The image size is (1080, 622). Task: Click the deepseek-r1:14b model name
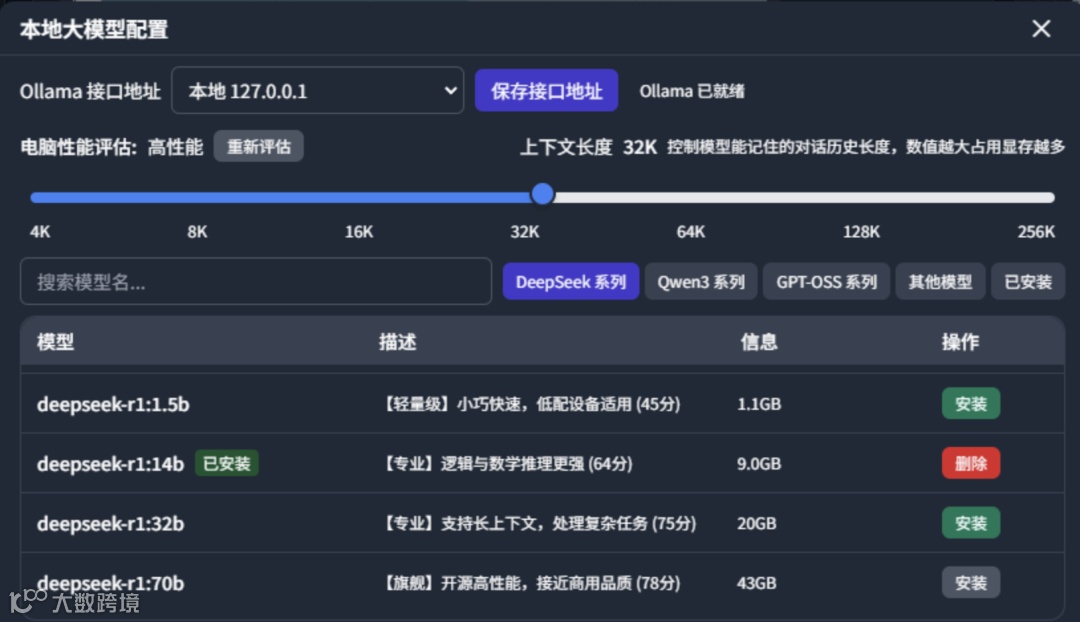110,464
